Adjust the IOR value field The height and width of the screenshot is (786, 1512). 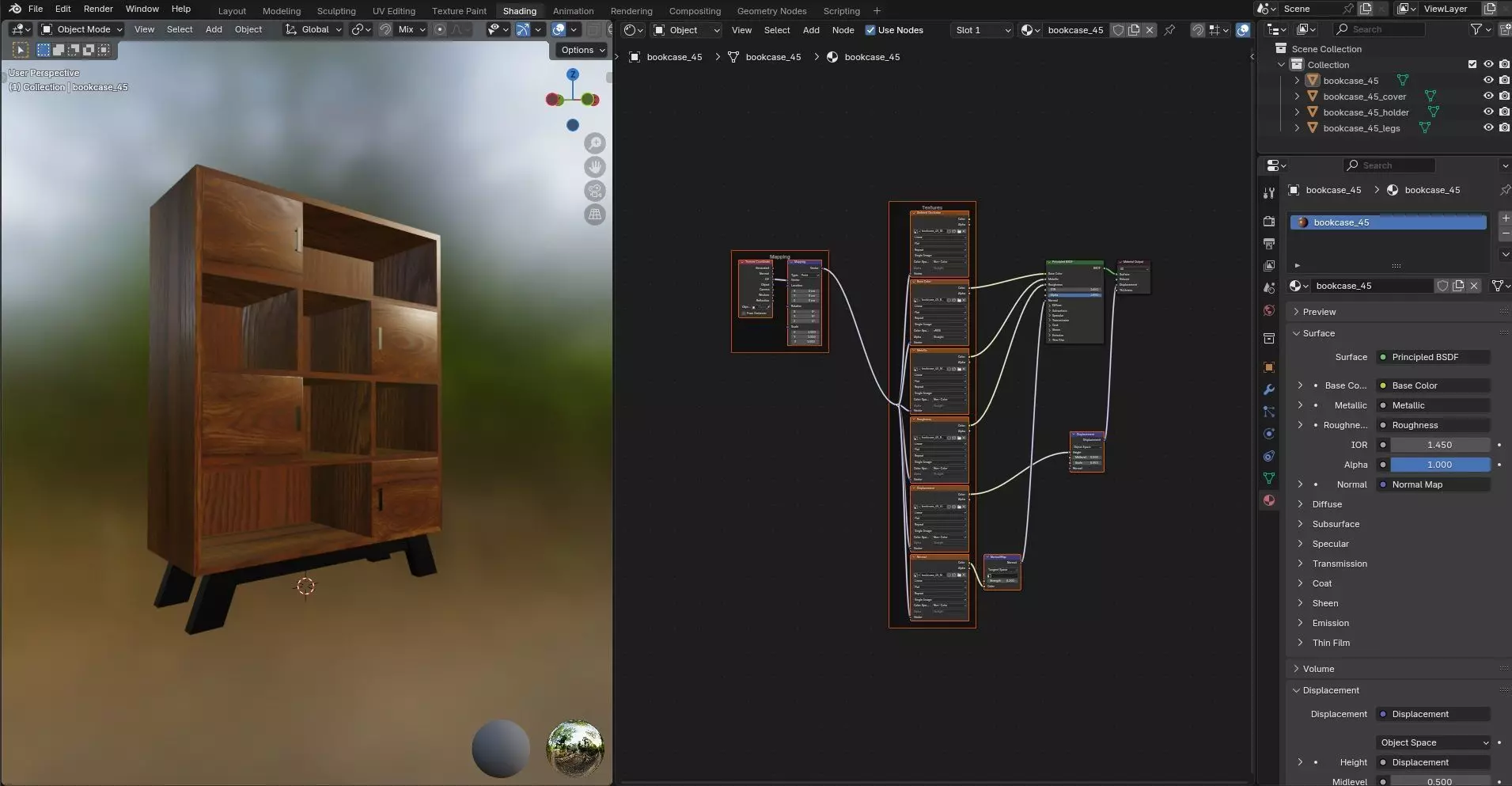(1440, 445)
